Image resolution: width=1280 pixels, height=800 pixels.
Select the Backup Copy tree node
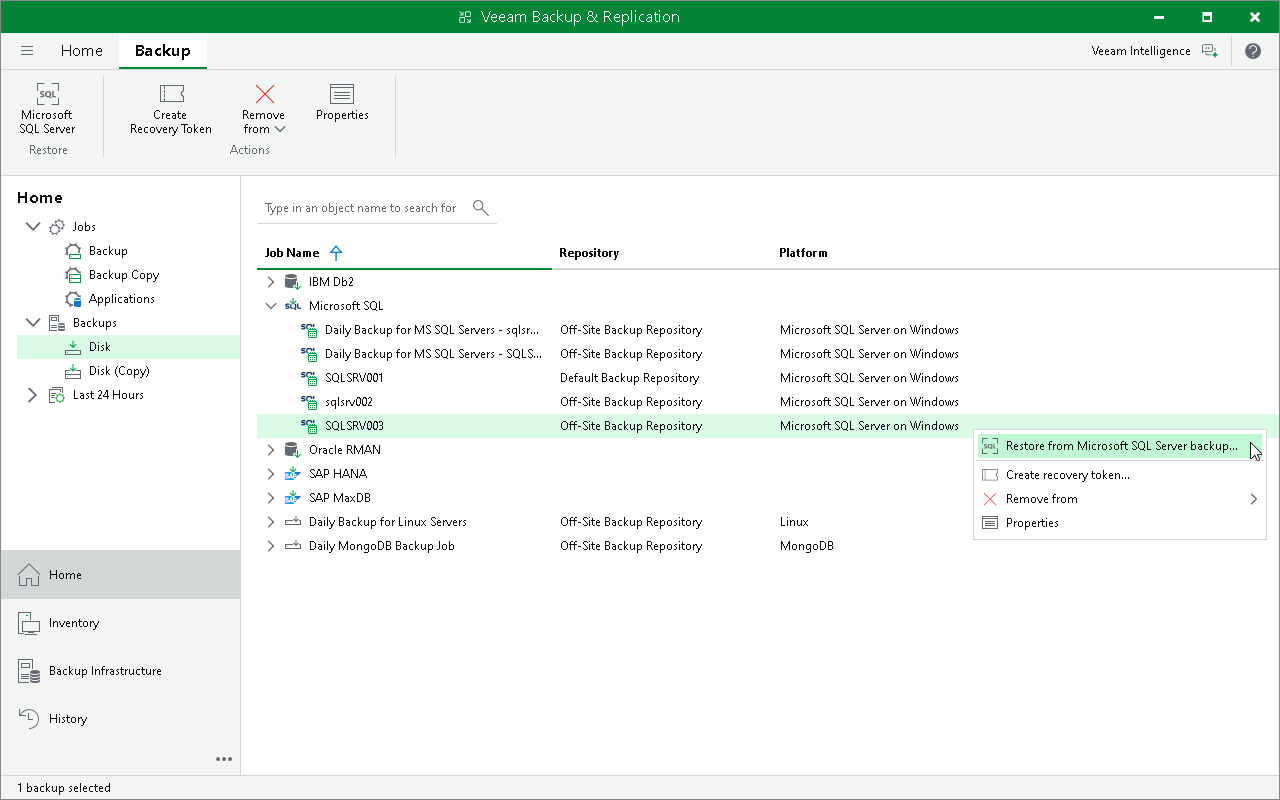click(124, 275)
